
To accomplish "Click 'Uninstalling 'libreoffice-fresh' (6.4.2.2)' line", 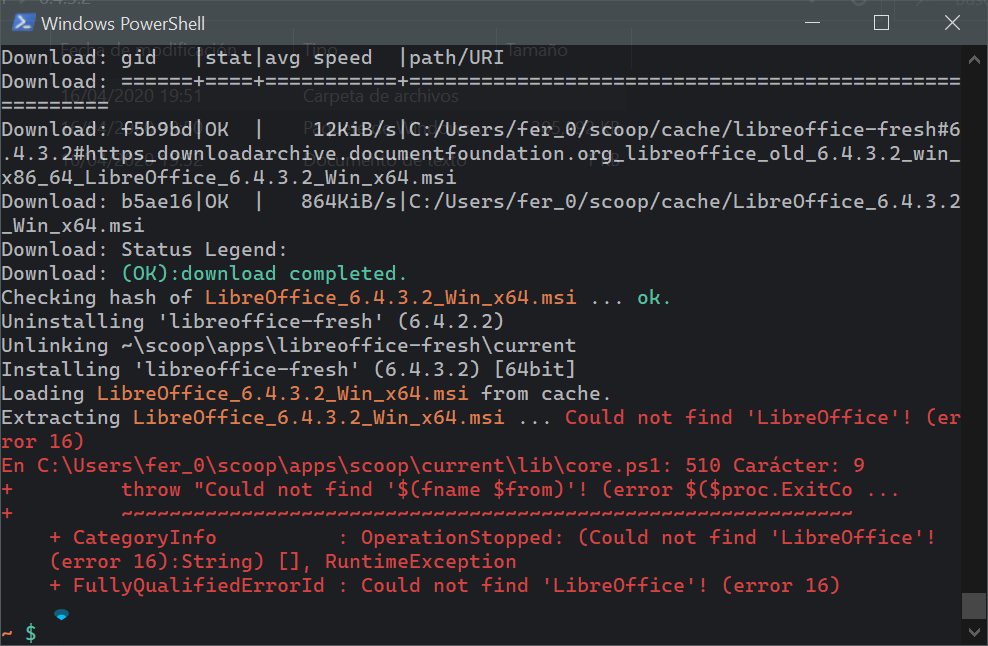I will 253,321.
